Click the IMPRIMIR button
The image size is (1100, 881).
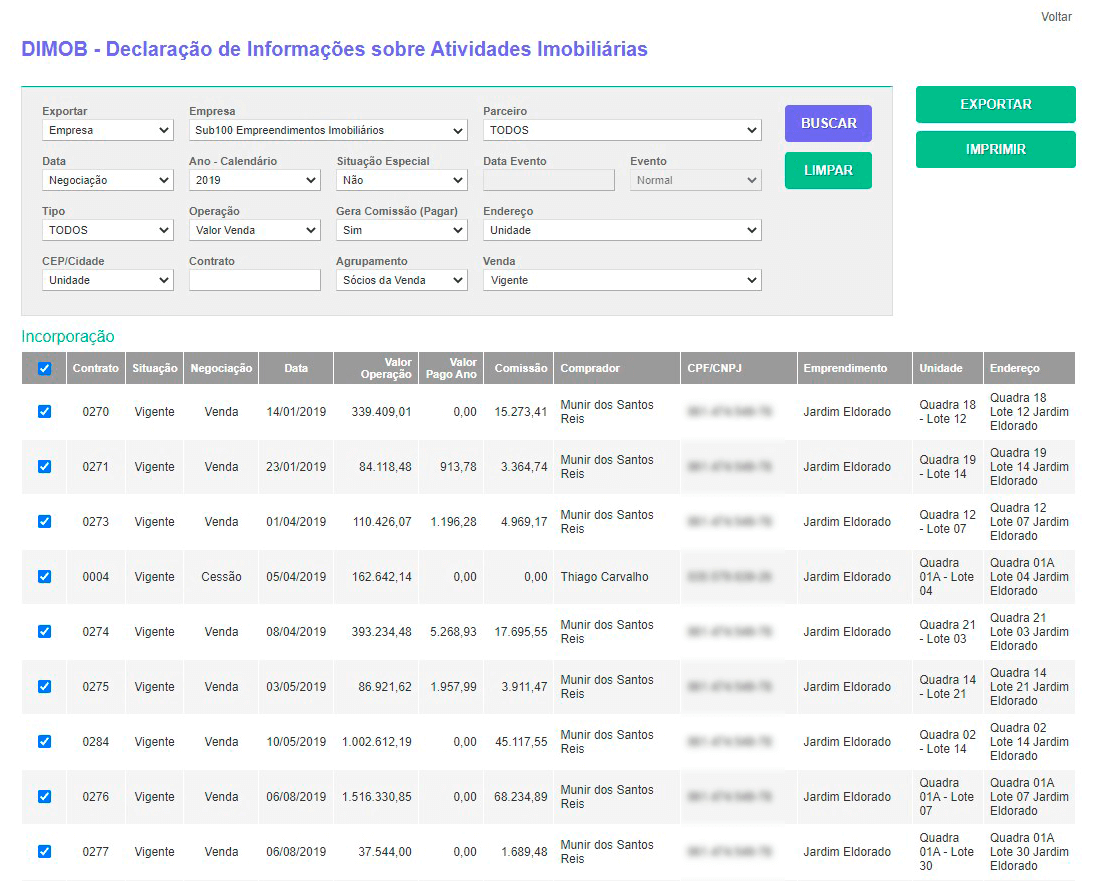click(x=995, y=150)
